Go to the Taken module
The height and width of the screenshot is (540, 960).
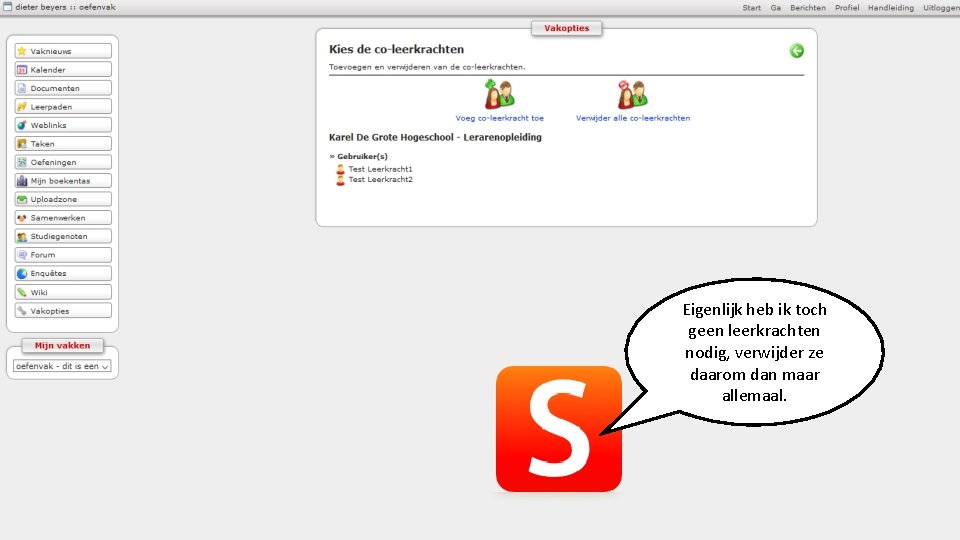click(63, 144)
